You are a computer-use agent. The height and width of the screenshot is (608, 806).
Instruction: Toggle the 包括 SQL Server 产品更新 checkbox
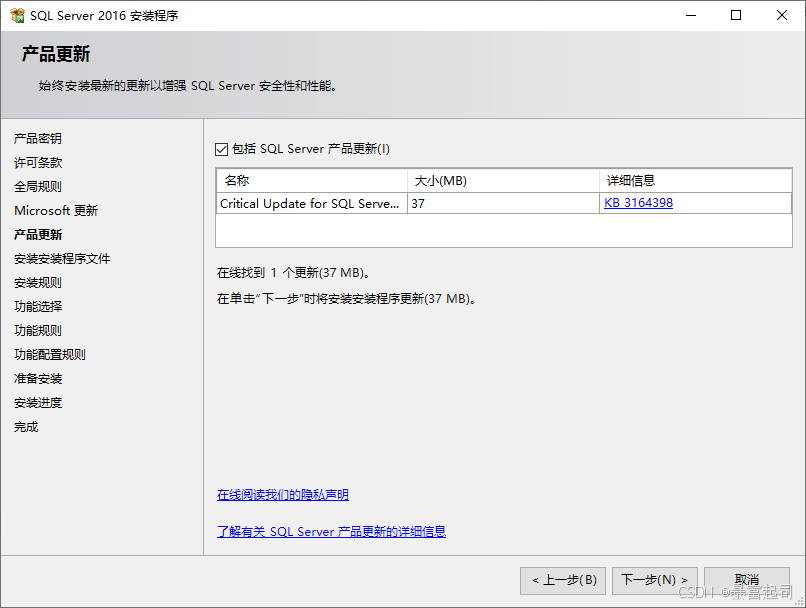[x=222, y=149]
